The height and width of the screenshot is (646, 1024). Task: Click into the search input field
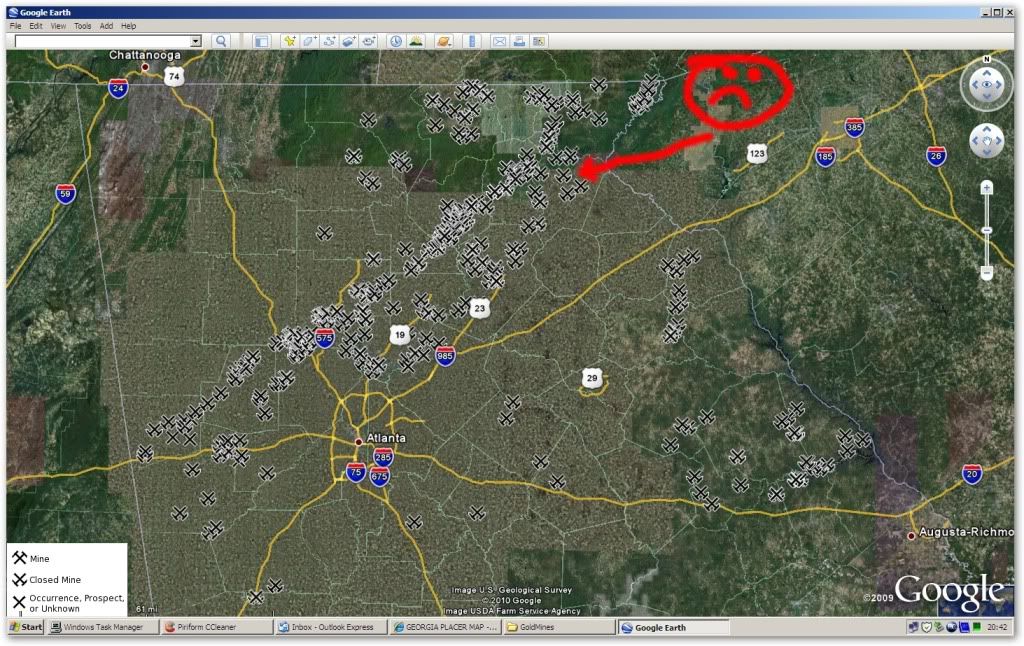(x=103, y=41)
